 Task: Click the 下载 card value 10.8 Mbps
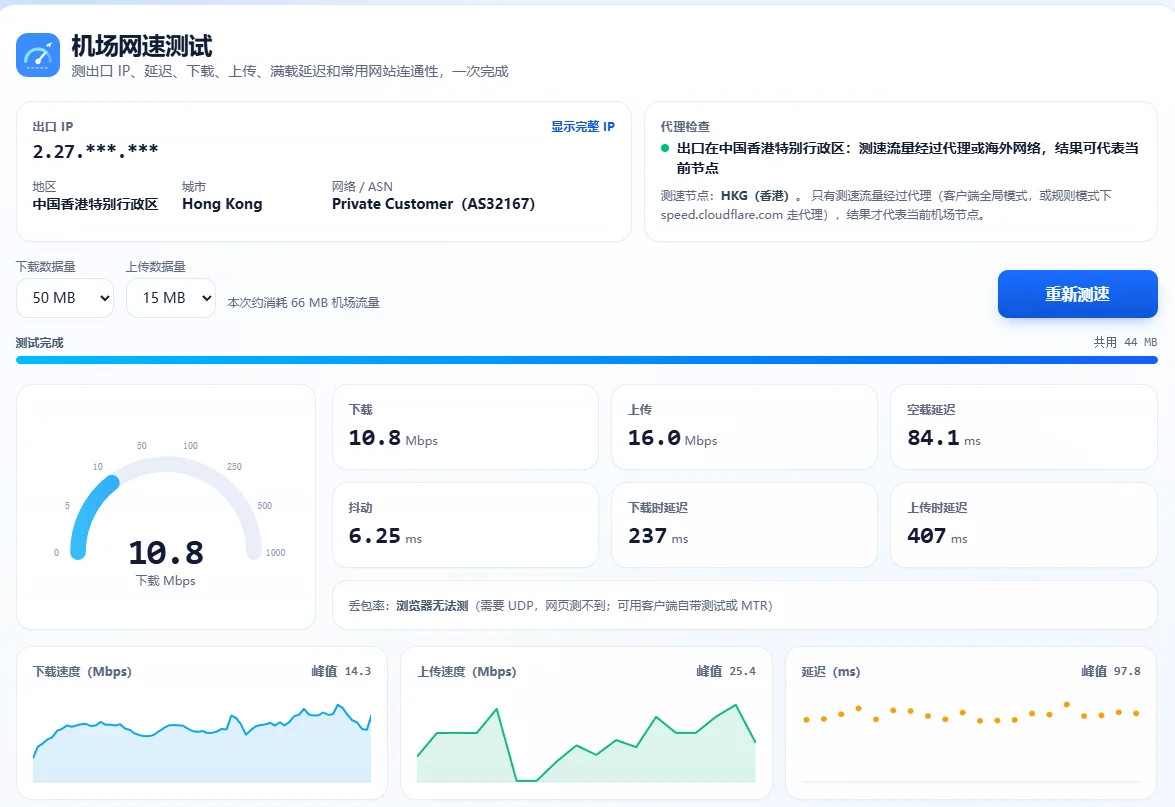click(393, 438)
